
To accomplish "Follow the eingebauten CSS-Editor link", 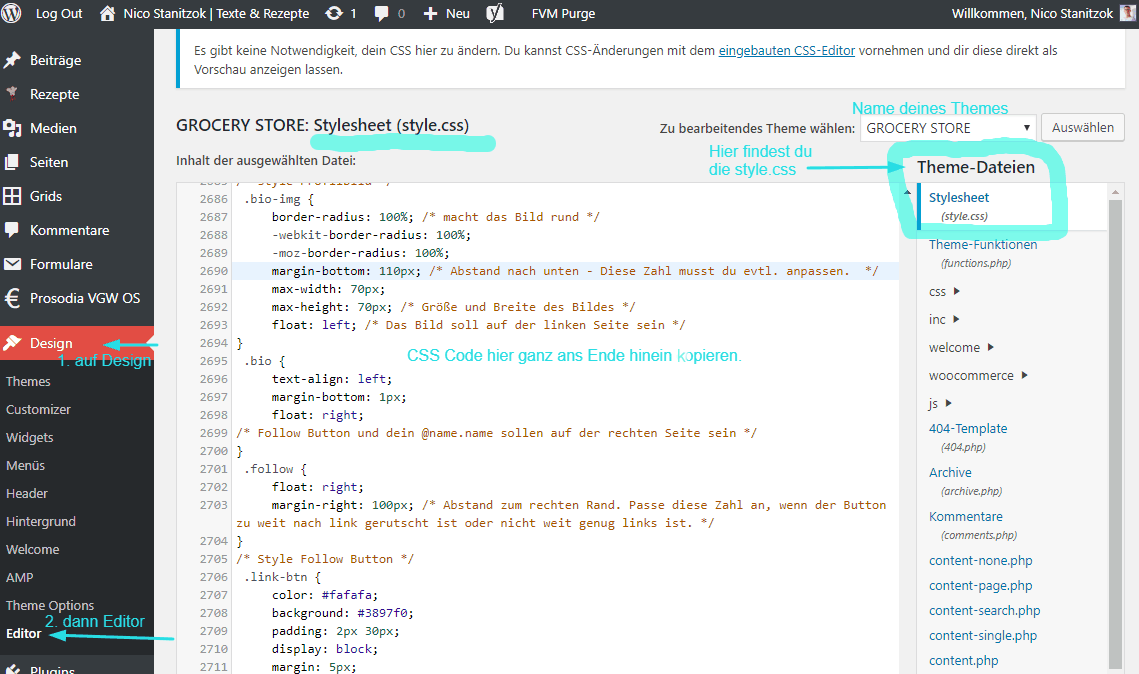I will (786, 50).
